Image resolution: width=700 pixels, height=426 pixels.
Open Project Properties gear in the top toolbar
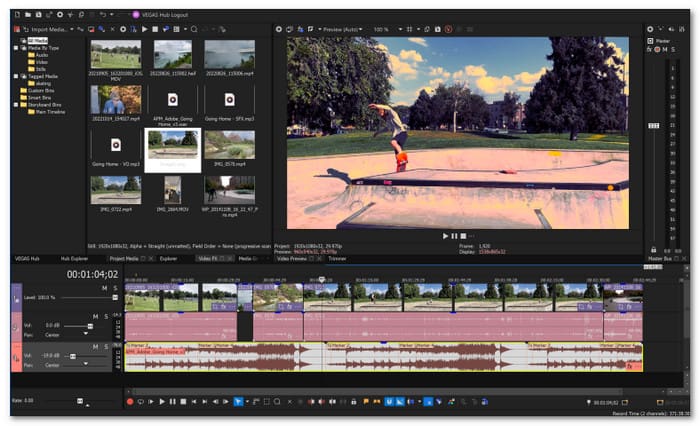(x=60, y=15)
